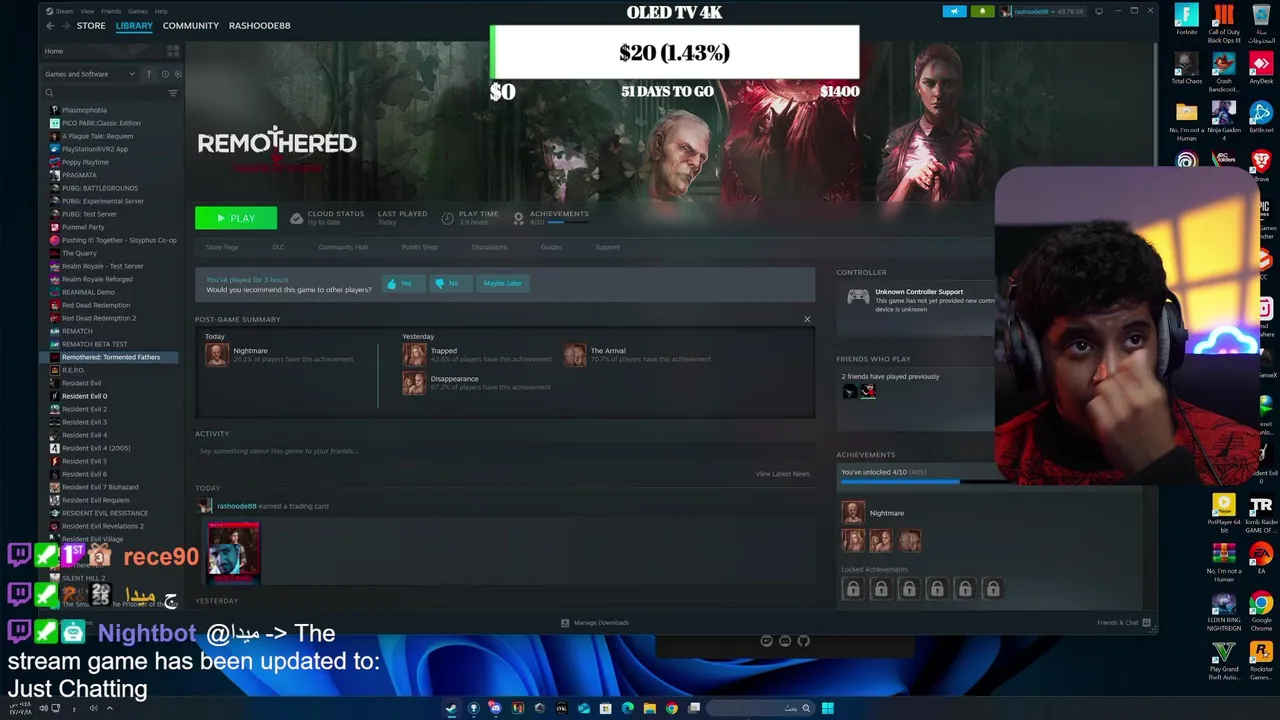1280x720 pixels.
Task: Click the sort-by-recent clock icon
Action: tap(165, 74)
